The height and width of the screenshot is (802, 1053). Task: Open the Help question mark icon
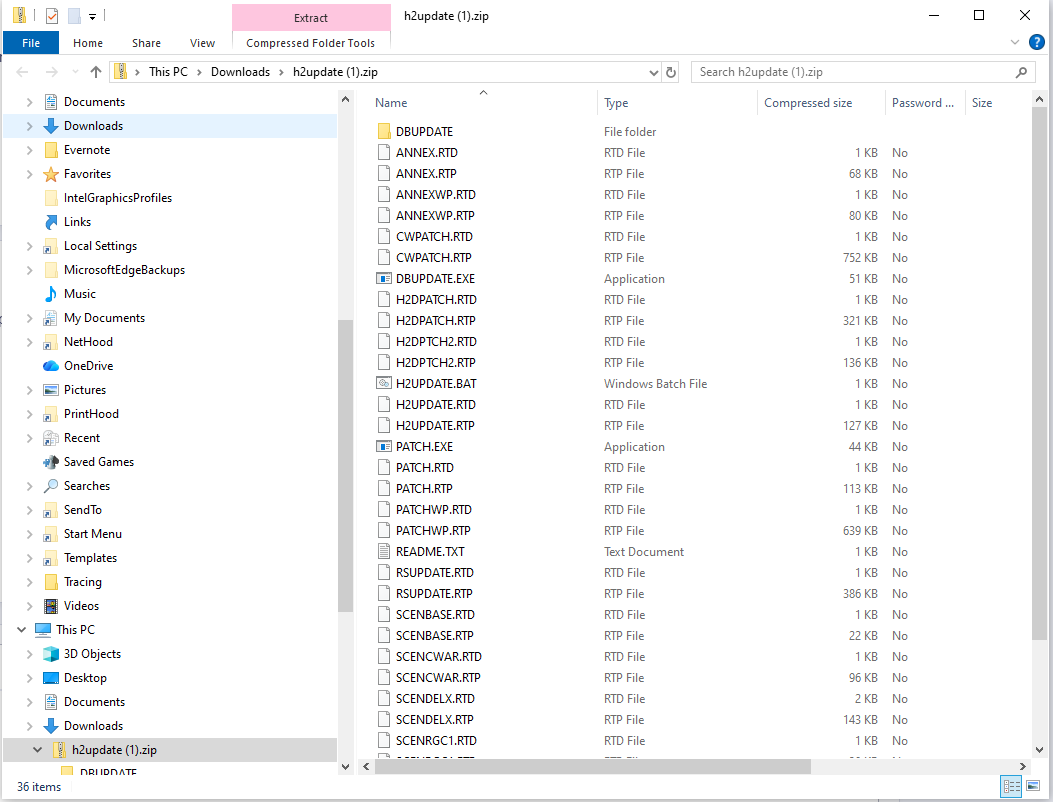tap(1039, 43)
